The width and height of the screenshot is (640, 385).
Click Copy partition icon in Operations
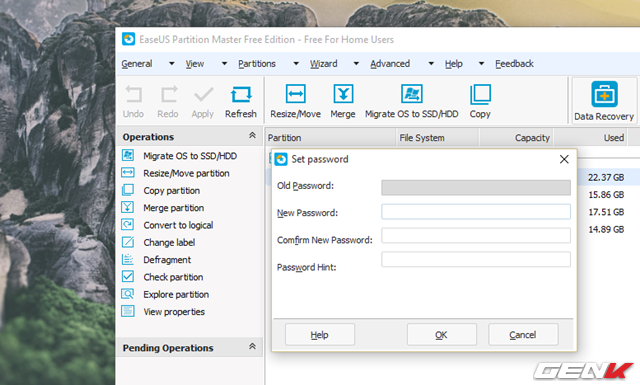pos(128,190)
